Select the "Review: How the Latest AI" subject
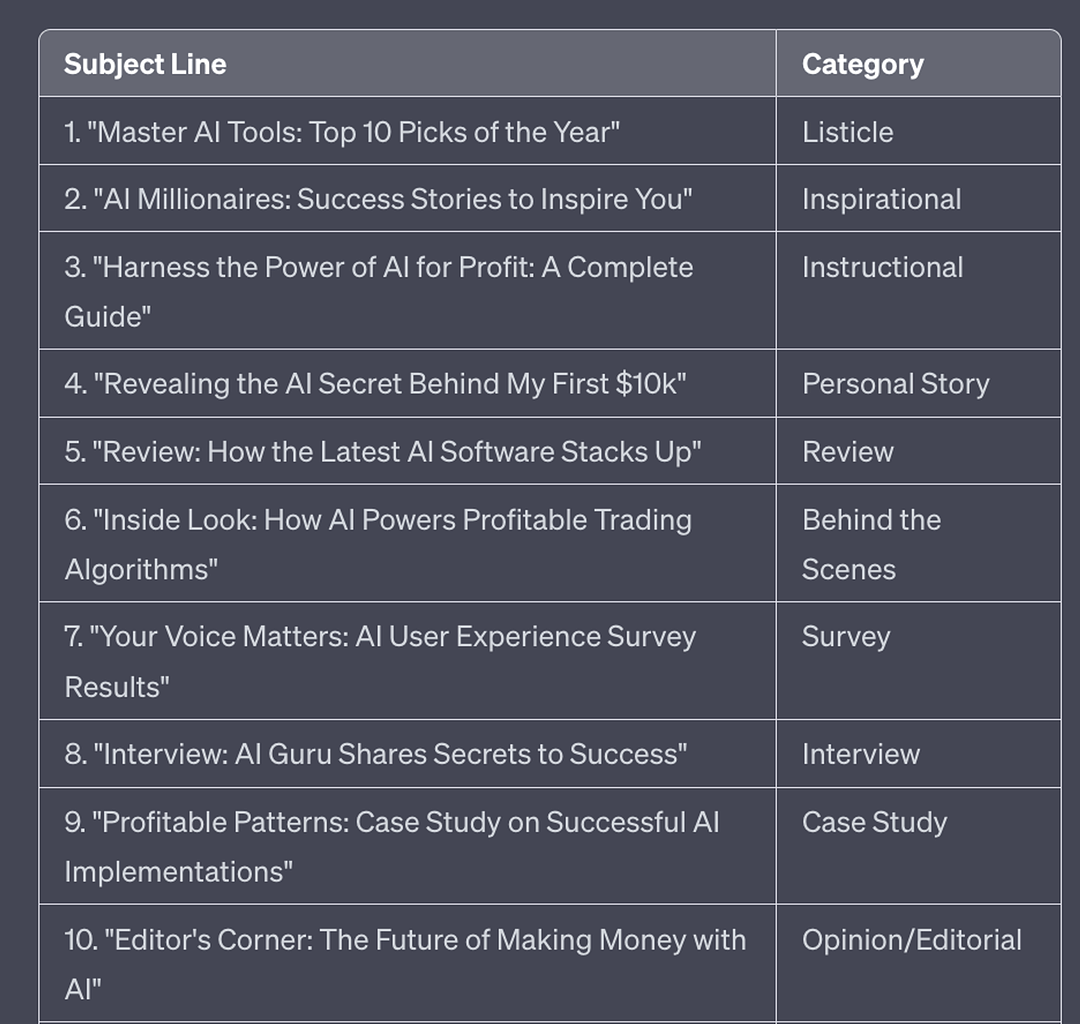1080x1024 pixels. tap(382, 452)
